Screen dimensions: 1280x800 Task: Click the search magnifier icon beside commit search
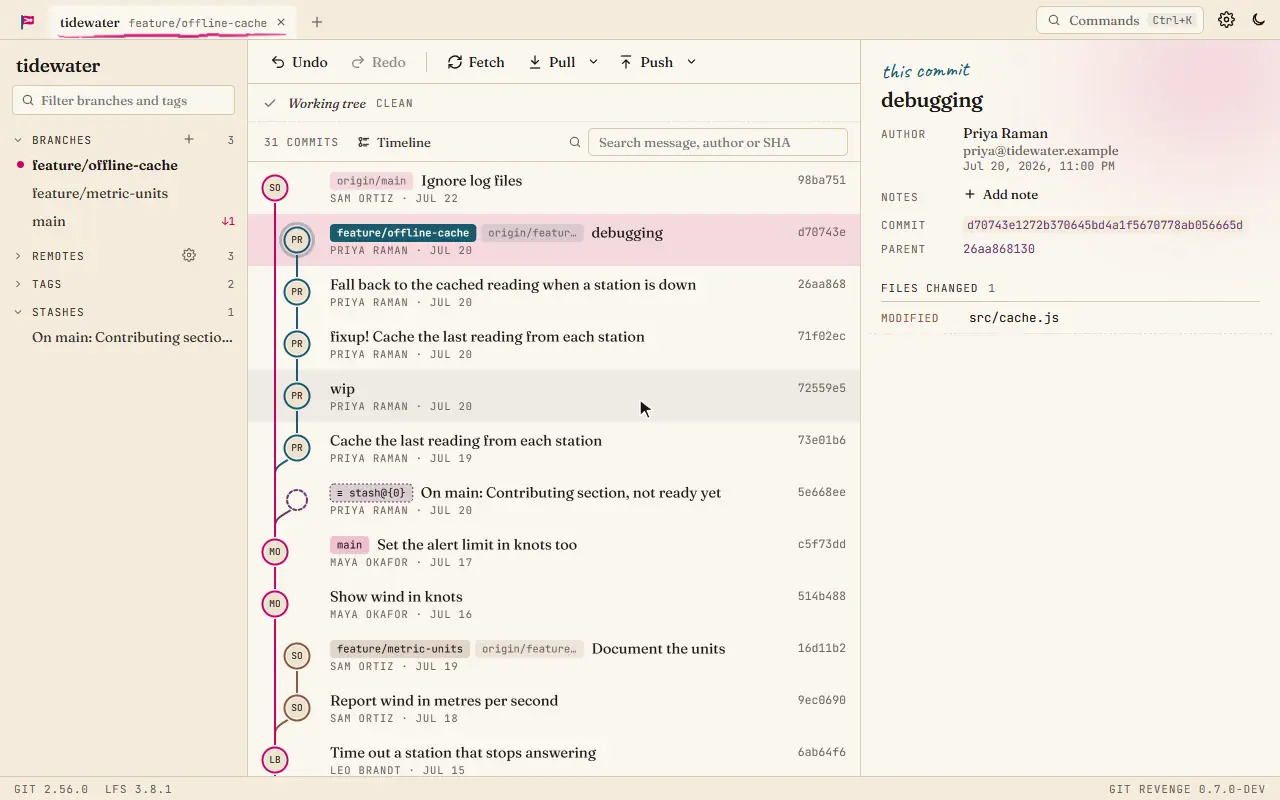[x=575, y=142]
